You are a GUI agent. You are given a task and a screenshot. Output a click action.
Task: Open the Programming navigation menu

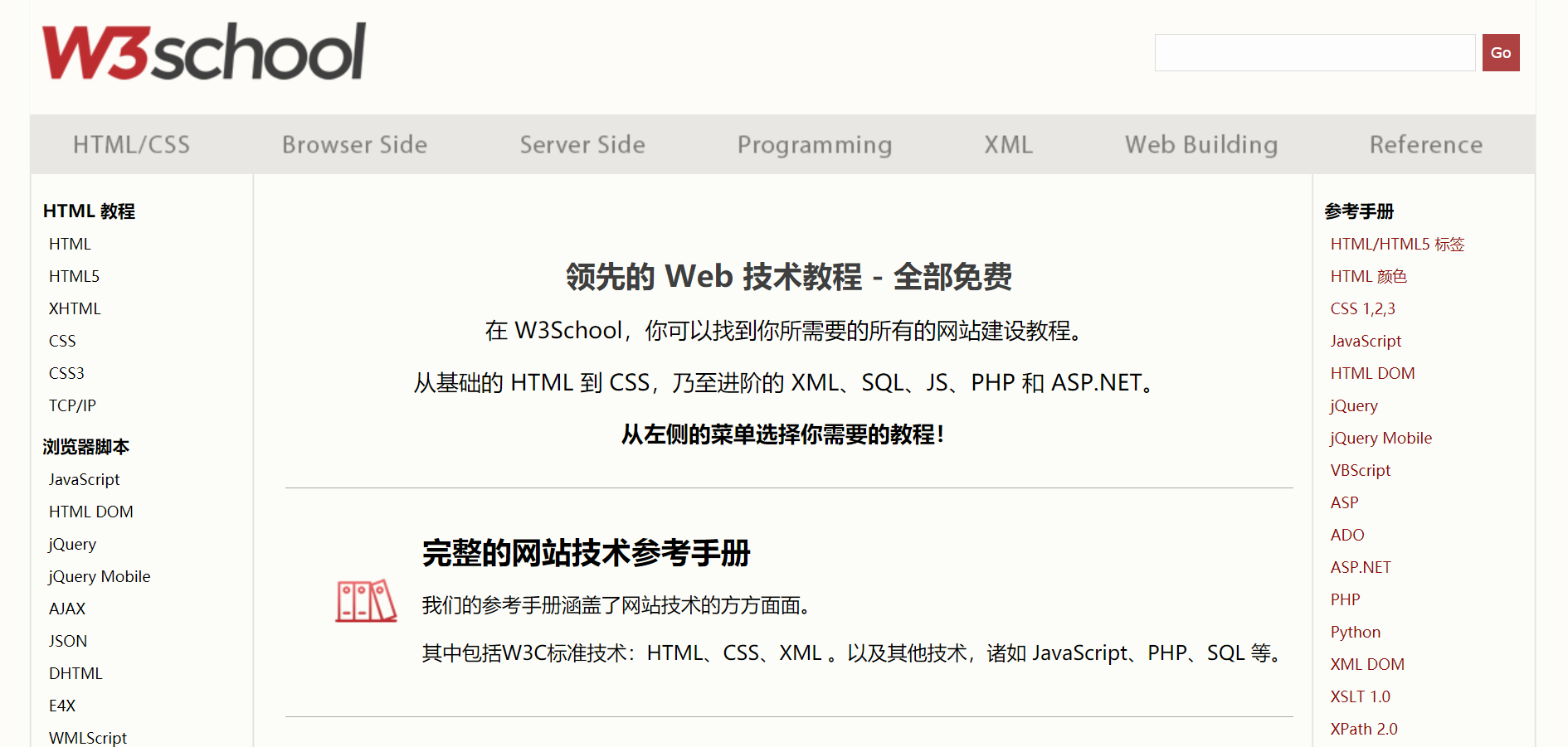point(815,145)
